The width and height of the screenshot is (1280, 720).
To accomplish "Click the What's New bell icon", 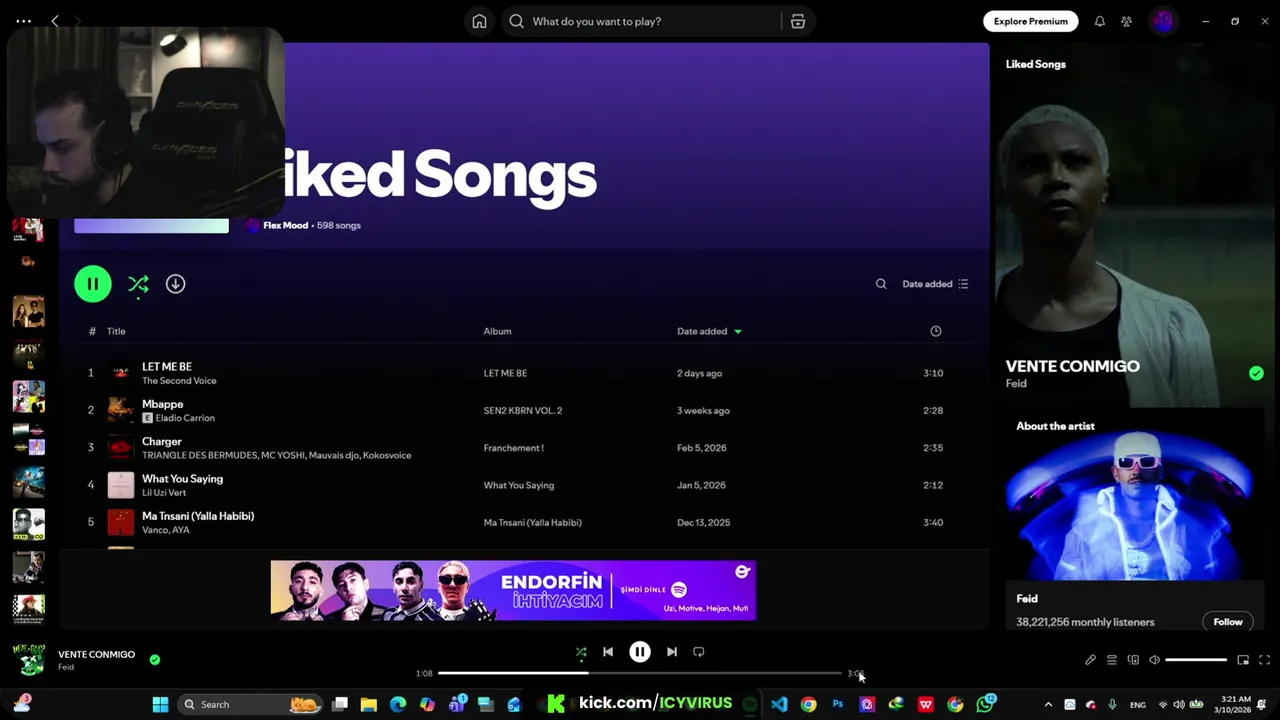I will point(1099,21).
